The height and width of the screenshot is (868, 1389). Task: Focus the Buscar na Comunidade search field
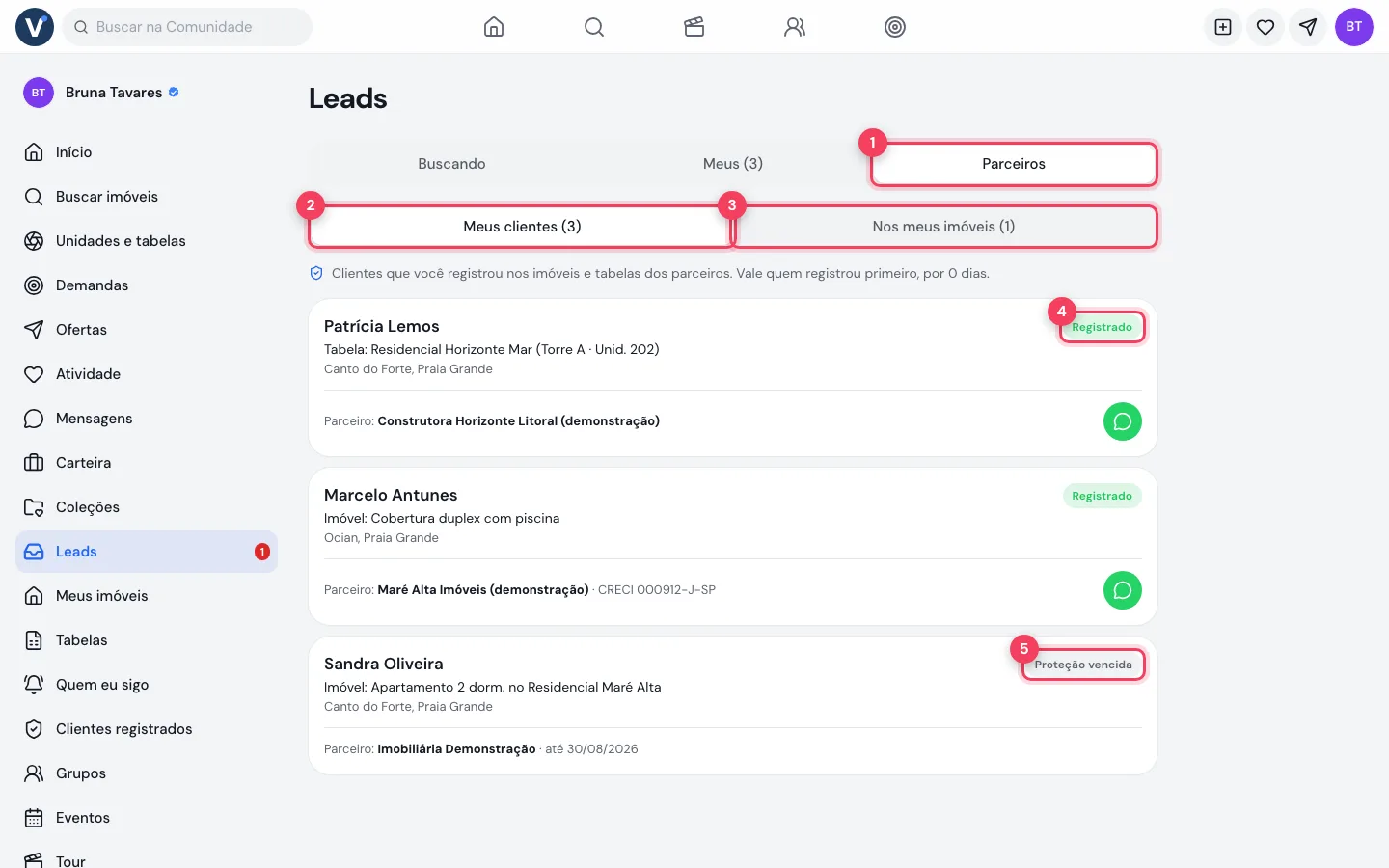click(x=187, y=27)
